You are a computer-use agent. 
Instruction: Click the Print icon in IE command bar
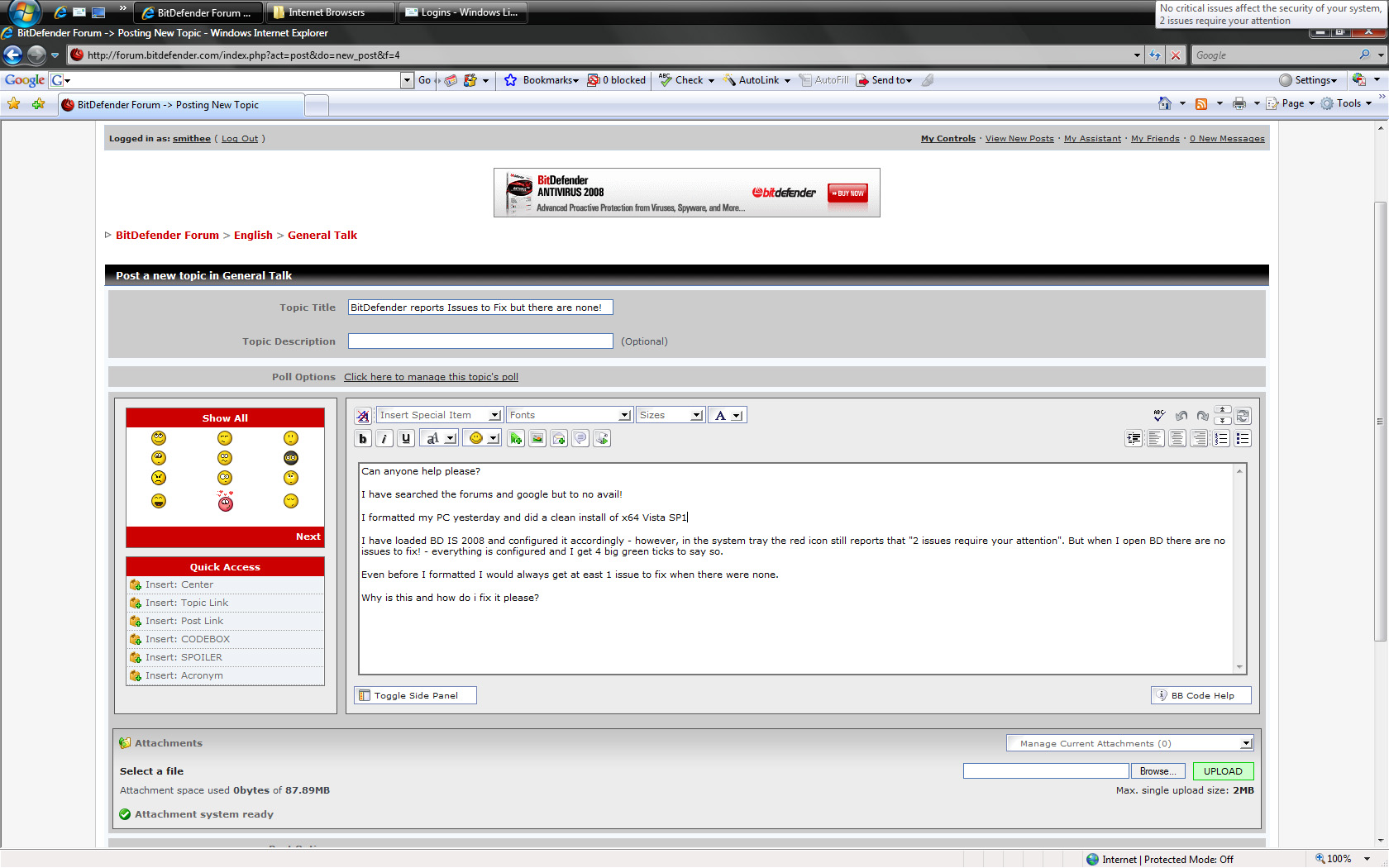(x=1239, y=103)
